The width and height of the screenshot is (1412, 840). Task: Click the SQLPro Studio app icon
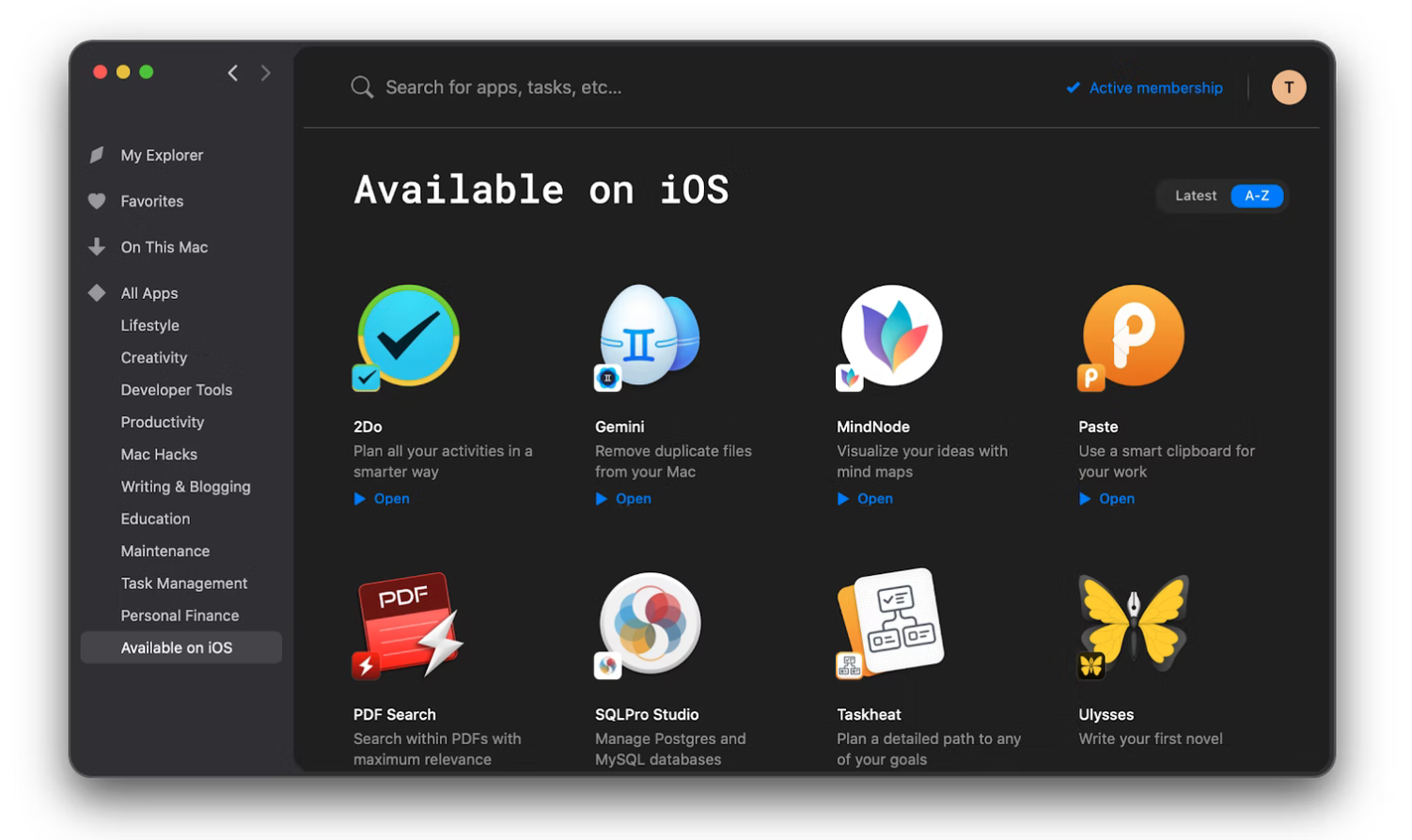coord(649,624)
